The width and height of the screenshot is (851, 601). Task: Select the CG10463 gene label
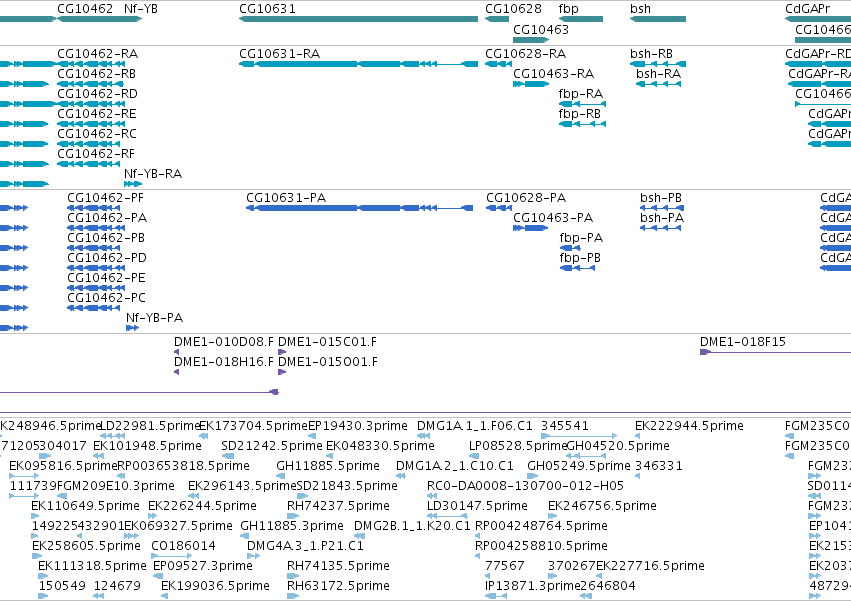pos(541,29)
